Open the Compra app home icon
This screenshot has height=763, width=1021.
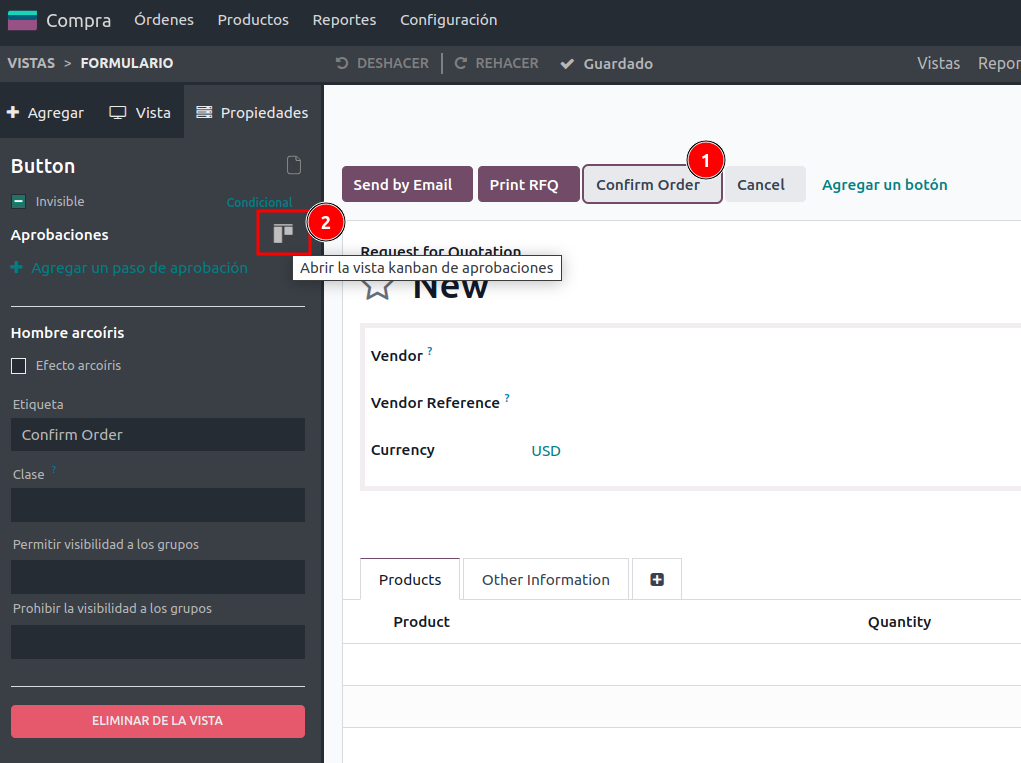tap(22, 20)
